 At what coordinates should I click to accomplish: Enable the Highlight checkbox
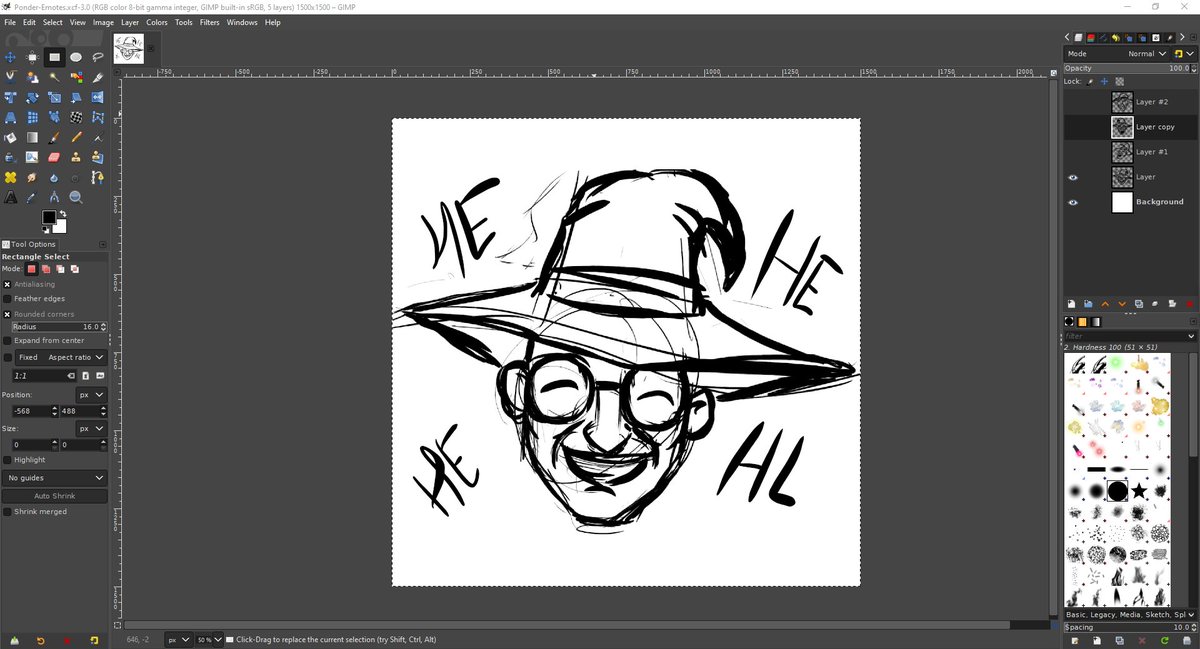tap(7, 460)
